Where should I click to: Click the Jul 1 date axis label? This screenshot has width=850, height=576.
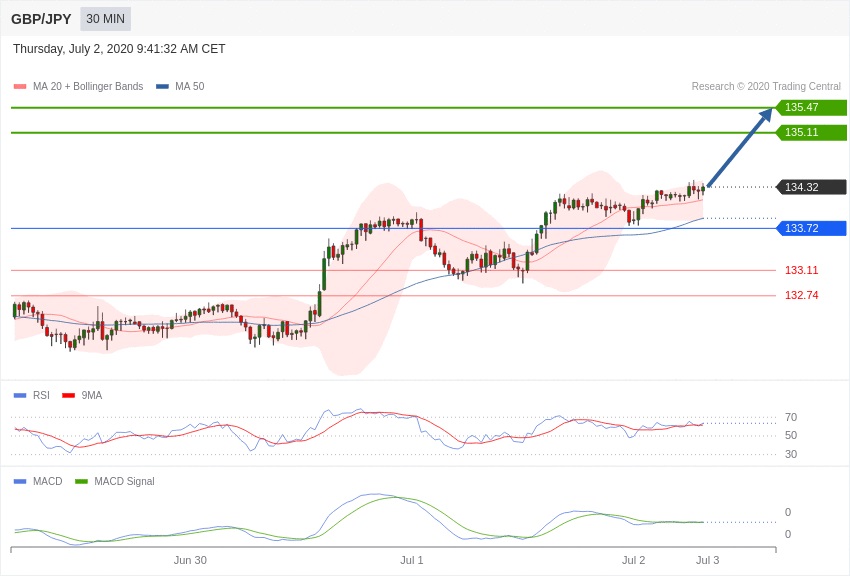click(x=411, y=560)
